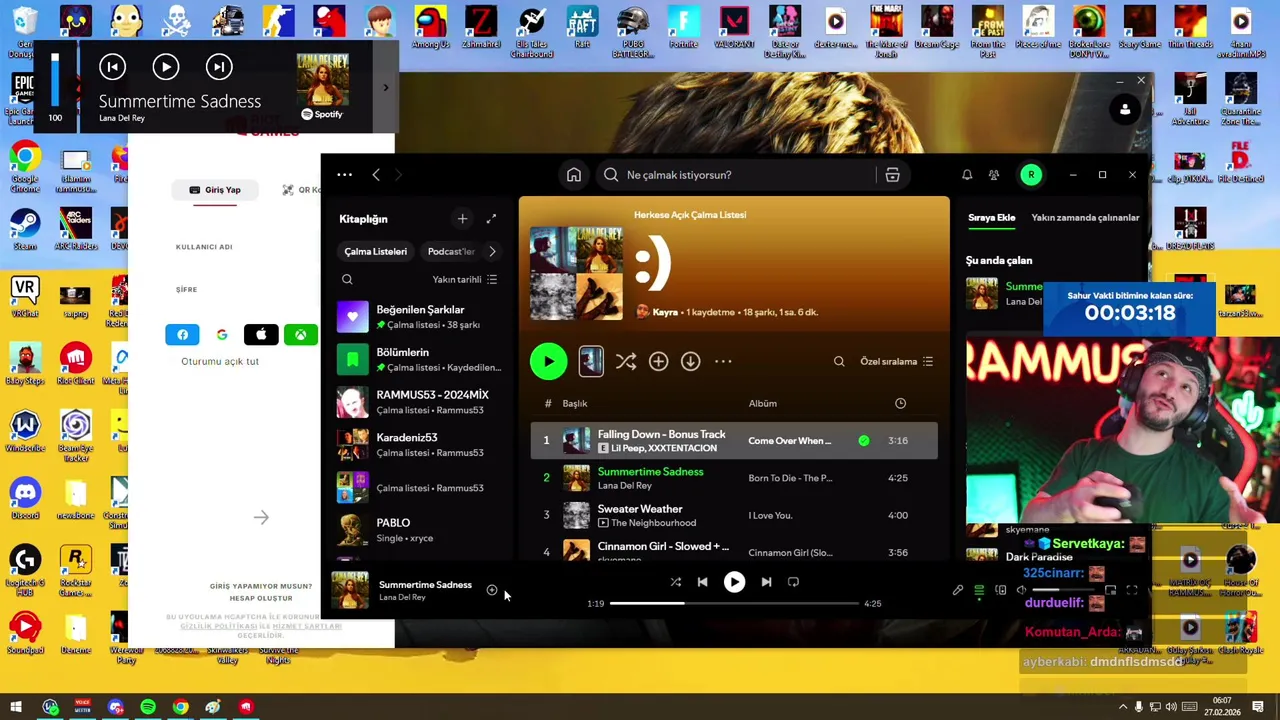Screen dimensions: 1280x720
Task: Toggle playlist shuffle next to cover thumbnail
Action: coord(626,362)
